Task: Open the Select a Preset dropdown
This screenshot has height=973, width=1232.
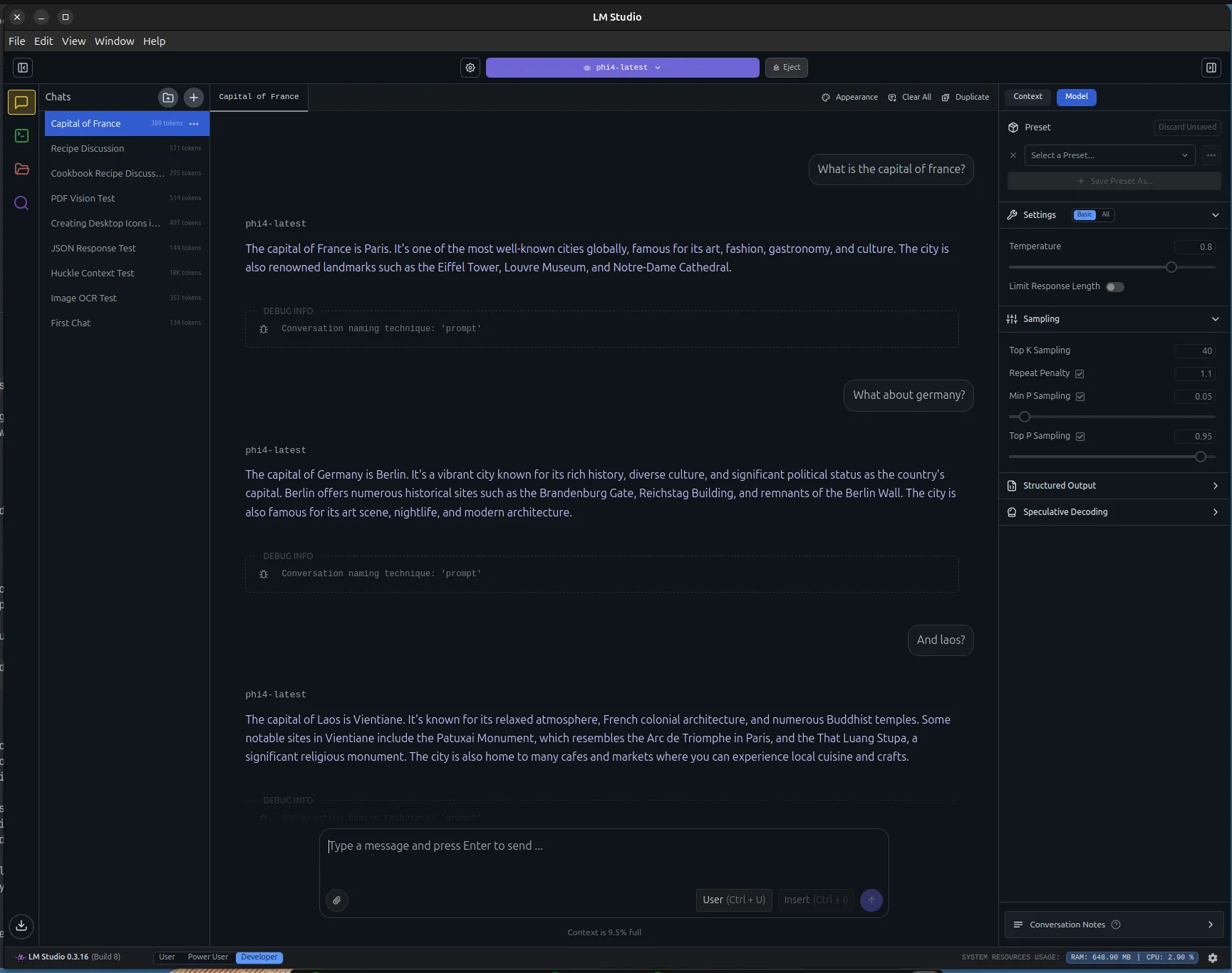Action: 1109,155
